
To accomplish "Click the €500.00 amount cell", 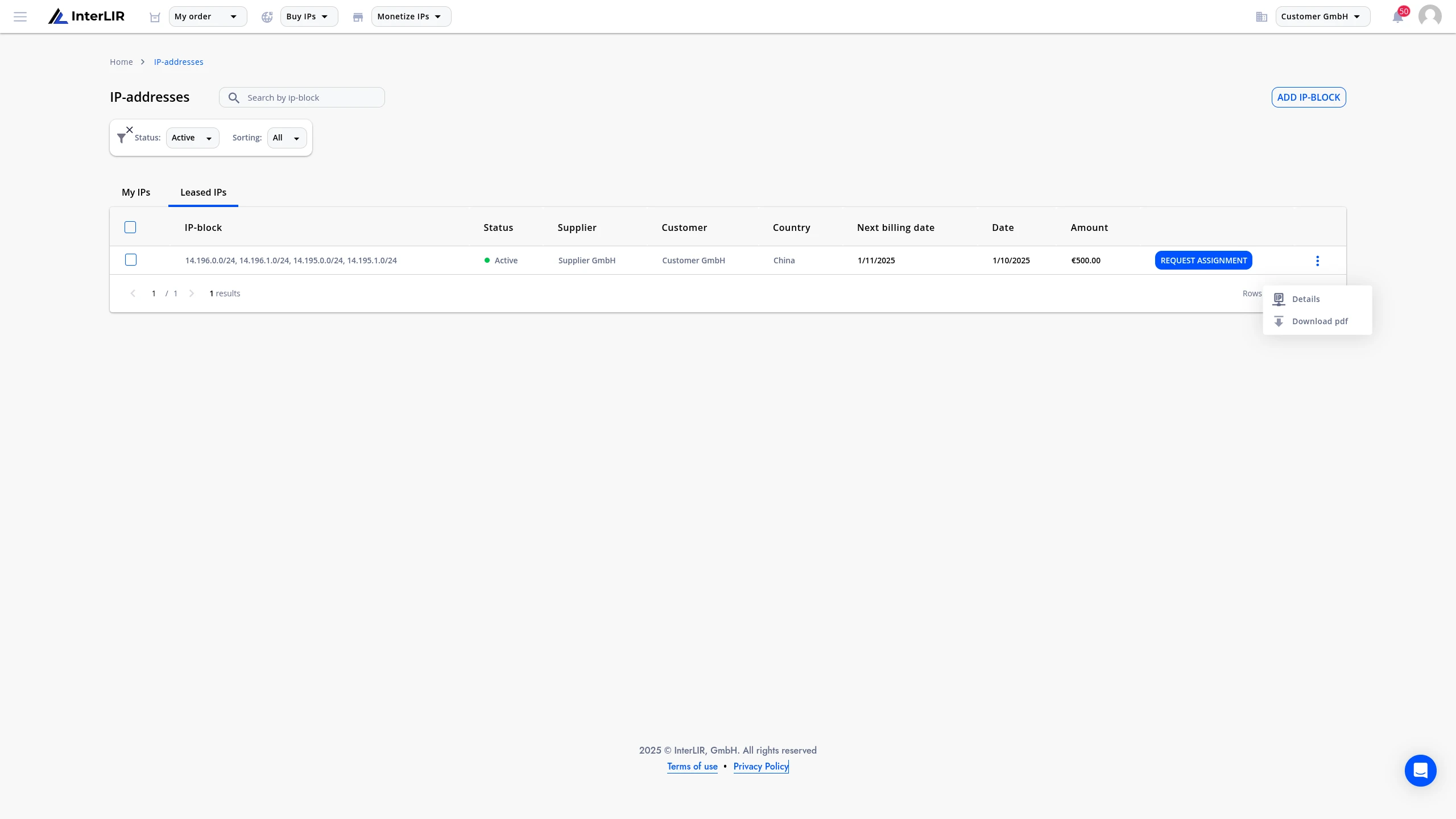I will point(1086,260).
